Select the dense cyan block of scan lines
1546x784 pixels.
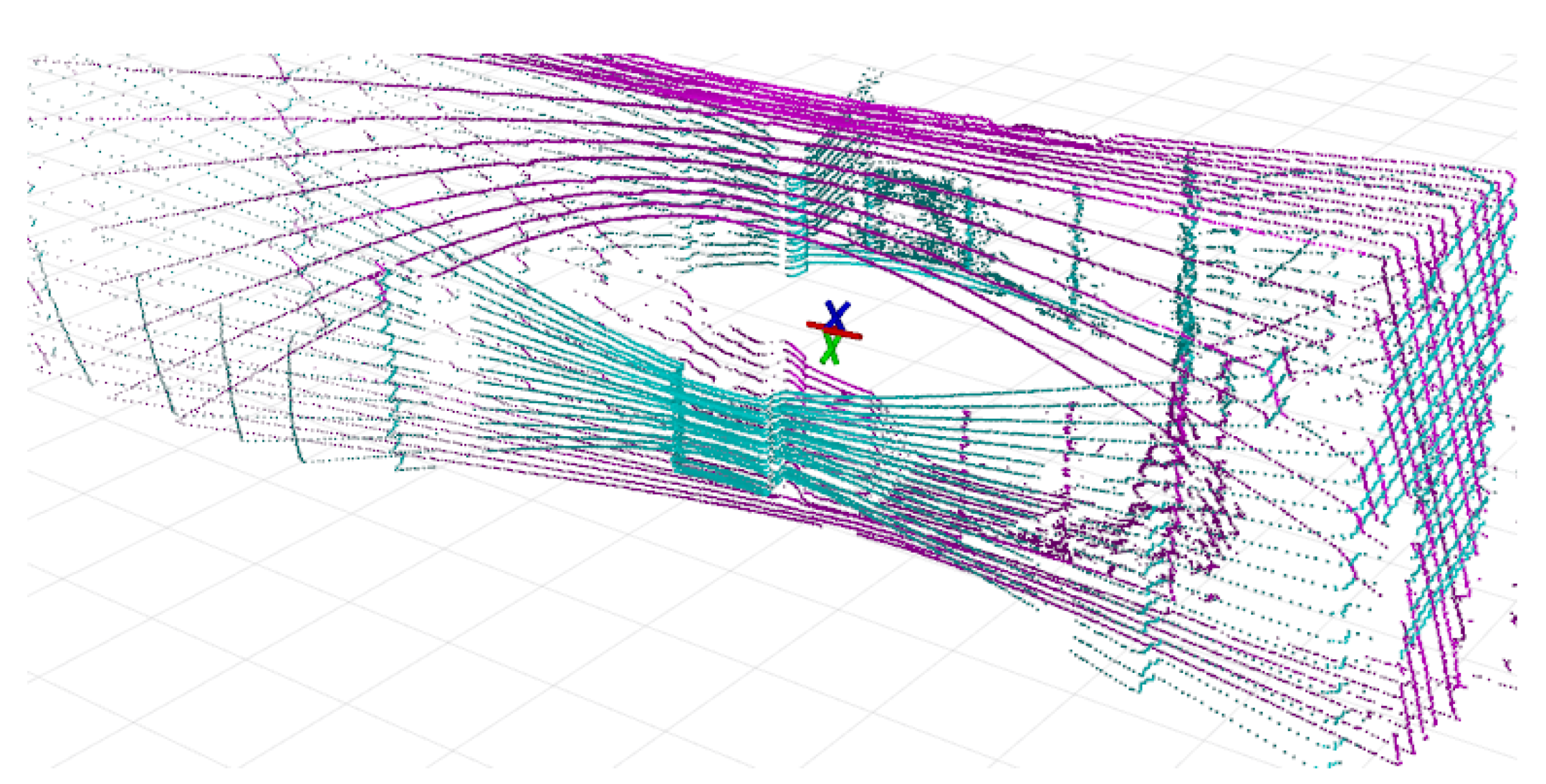click(x=726, y=436)
